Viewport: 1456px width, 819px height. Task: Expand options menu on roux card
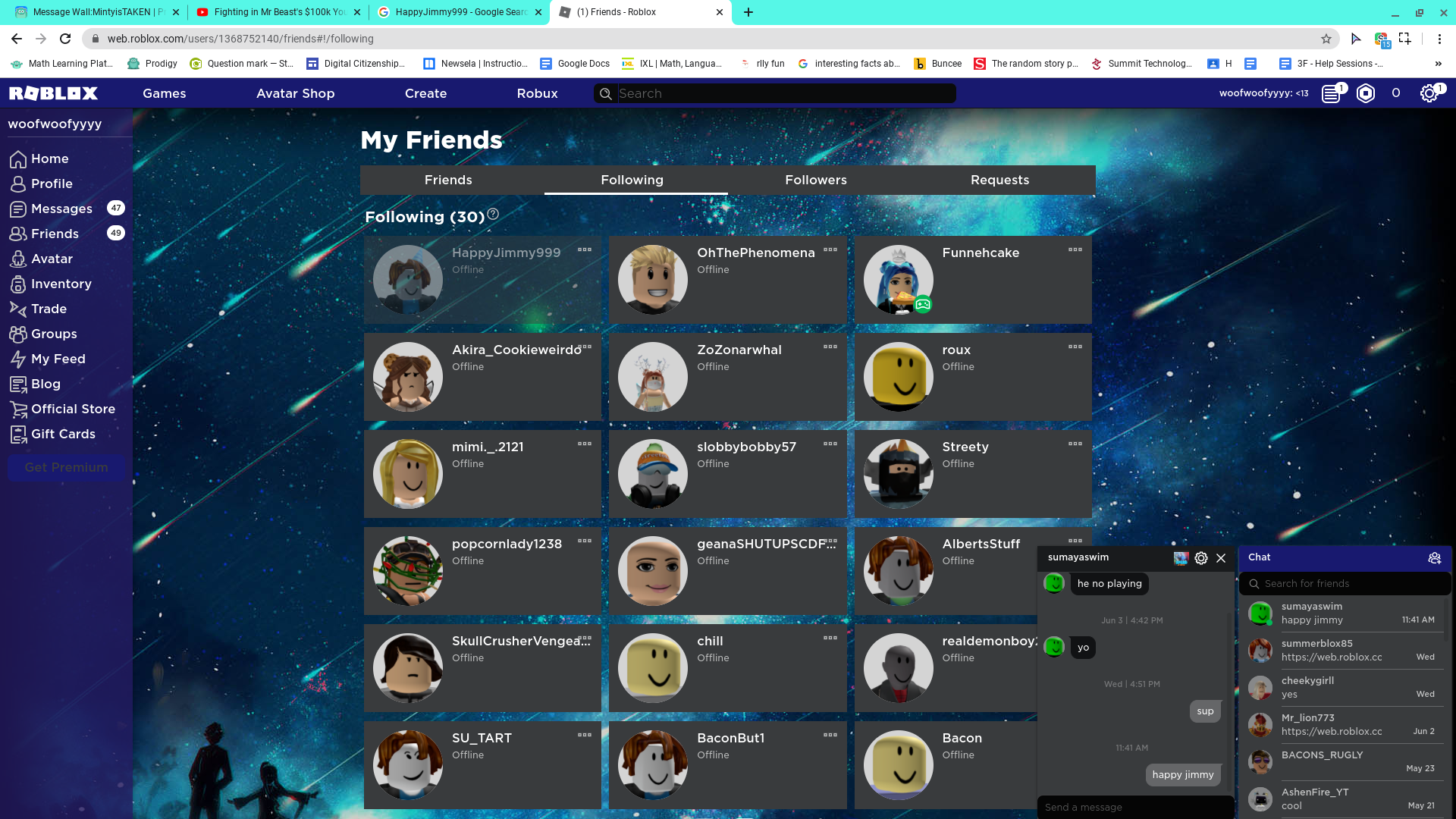coord(1075,347)
